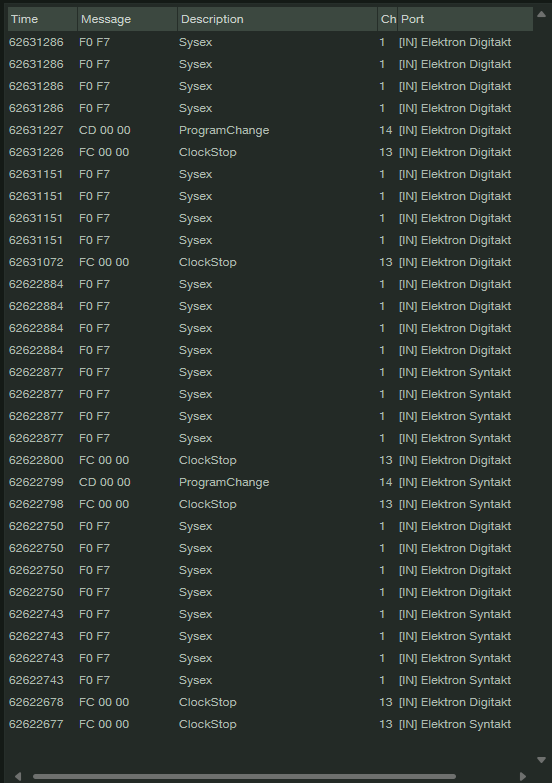
Task: Click FC 00 00 message in row 62622678
Action: tap(104, 702)
